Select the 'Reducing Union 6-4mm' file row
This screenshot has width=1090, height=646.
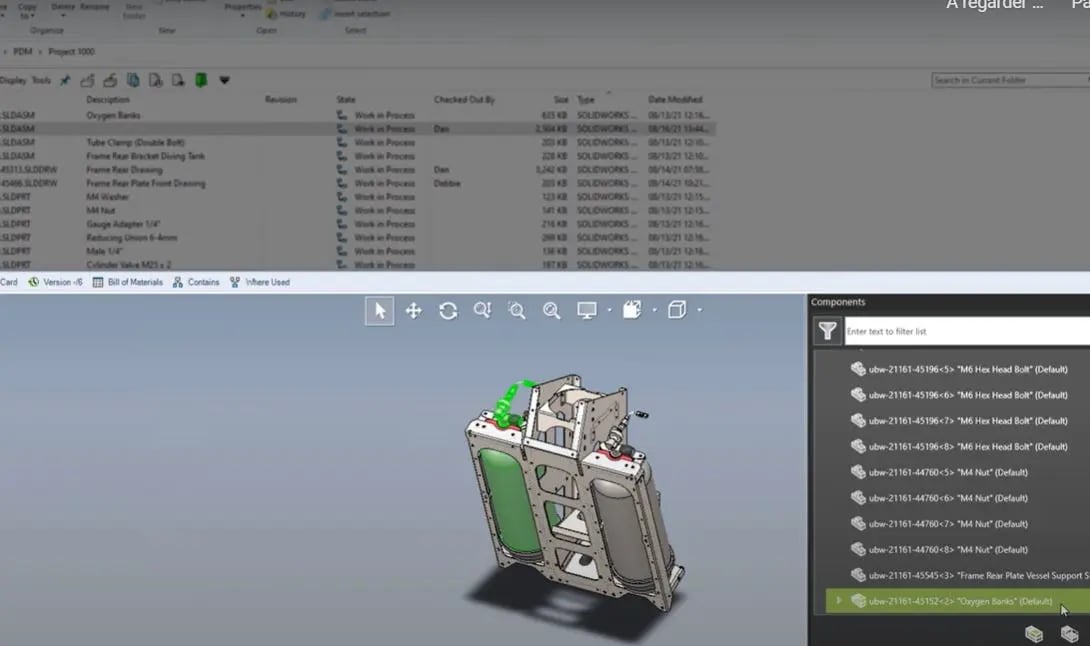357,238
